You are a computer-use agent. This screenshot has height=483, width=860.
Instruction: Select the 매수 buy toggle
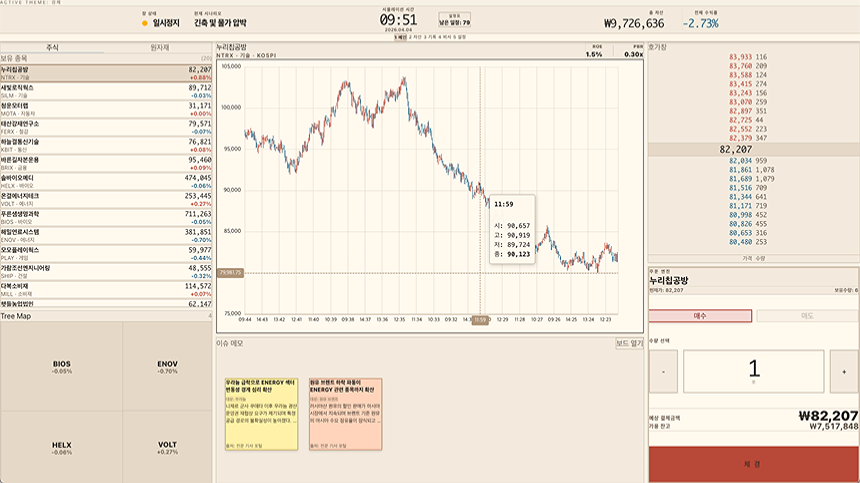(x=700, y=316)
